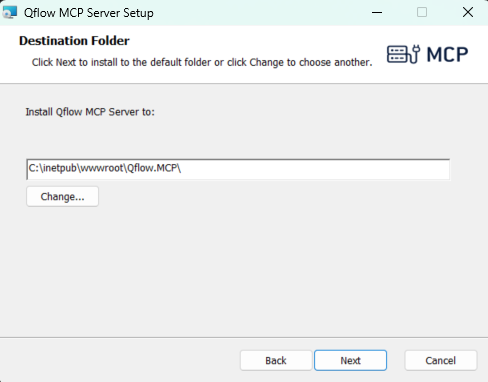This screenshot has width=488, height=382.
Task: Click the installer icon in title bar
Action: (x=9, y=12)
